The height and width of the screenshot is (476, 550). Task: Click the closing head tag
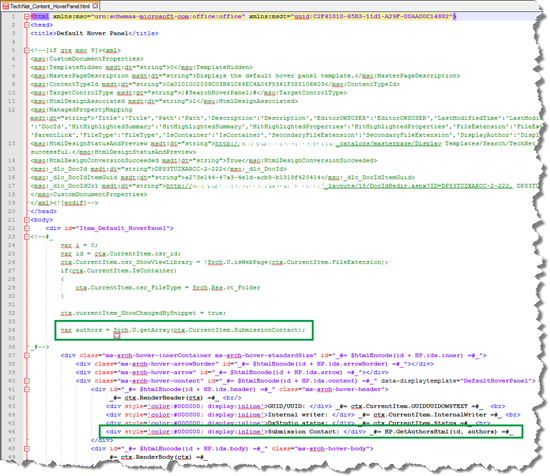(43, 211)
